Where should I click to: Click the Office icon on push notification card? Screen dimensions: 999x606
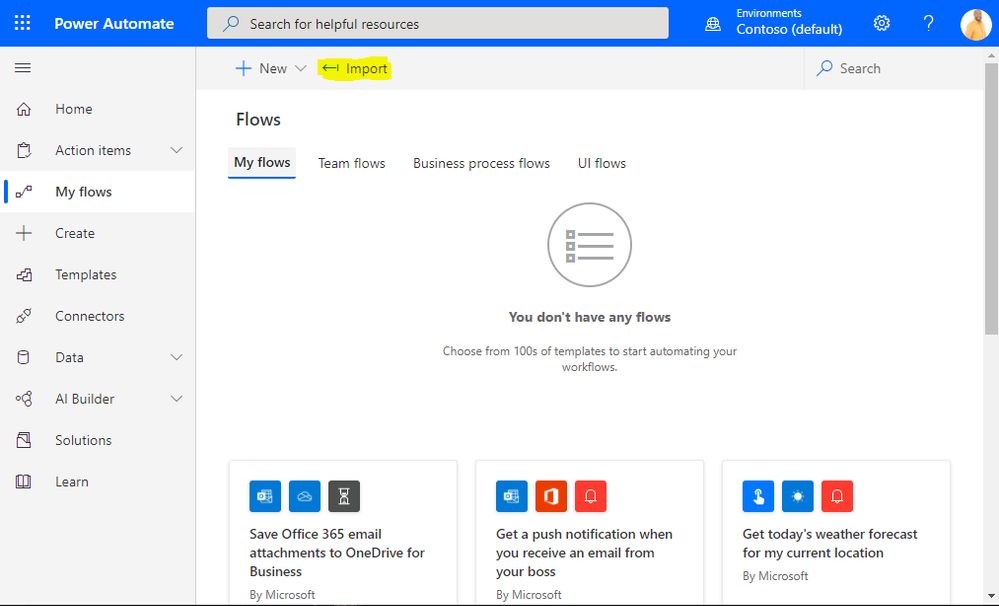click(551, 496)
